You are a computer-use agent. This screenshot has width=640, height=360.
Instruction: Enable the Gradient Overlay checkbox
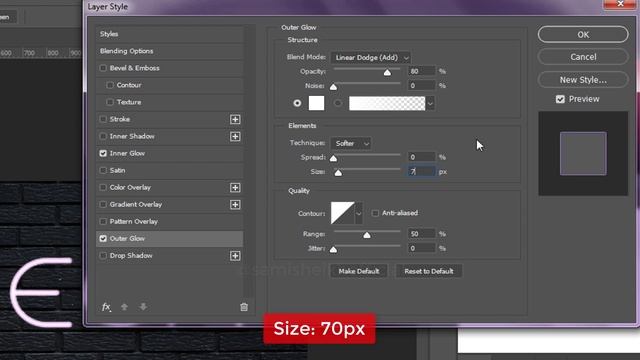click(x=103, y=204)
